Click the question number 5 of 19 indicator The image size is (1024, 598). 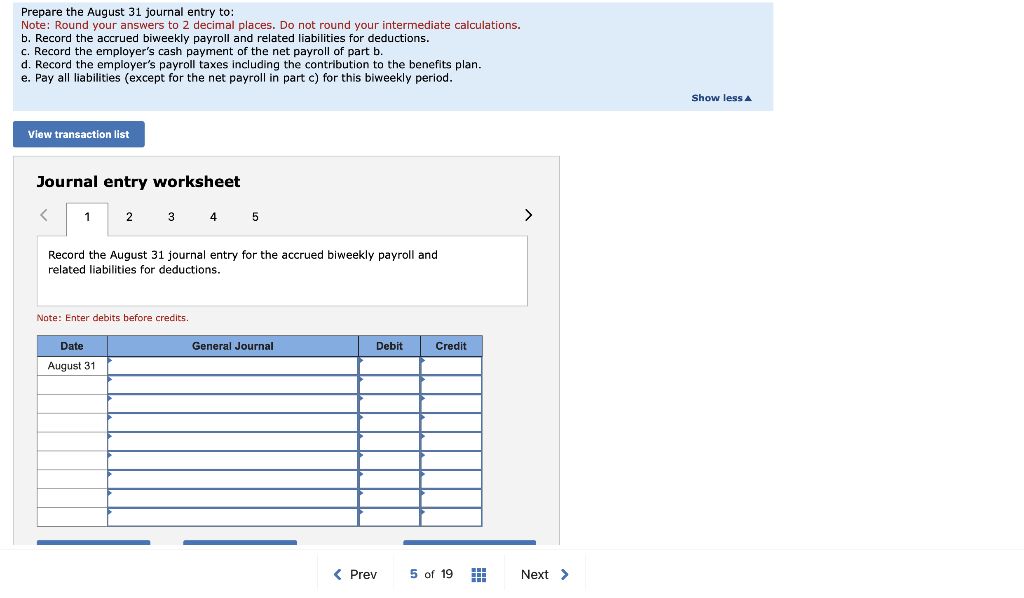(431, 574)
